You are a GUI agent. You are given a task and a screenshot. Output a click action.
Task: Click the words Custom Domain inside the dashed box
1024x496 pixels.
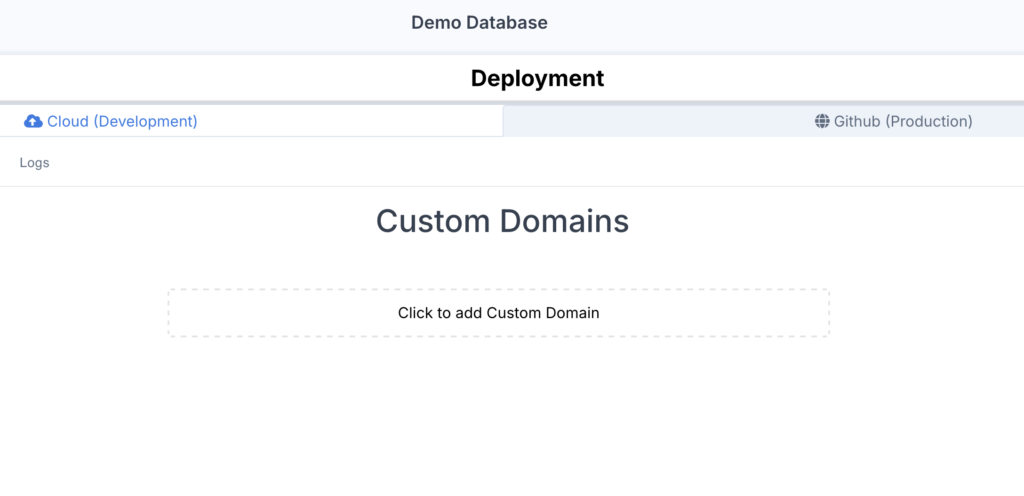(x=543, y=313)
